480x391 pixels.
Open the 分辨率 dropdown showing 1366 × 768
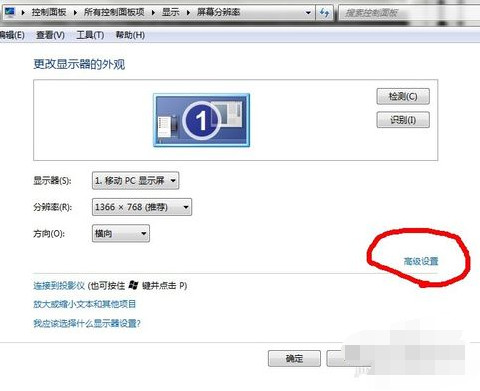[x=142, y=207]
